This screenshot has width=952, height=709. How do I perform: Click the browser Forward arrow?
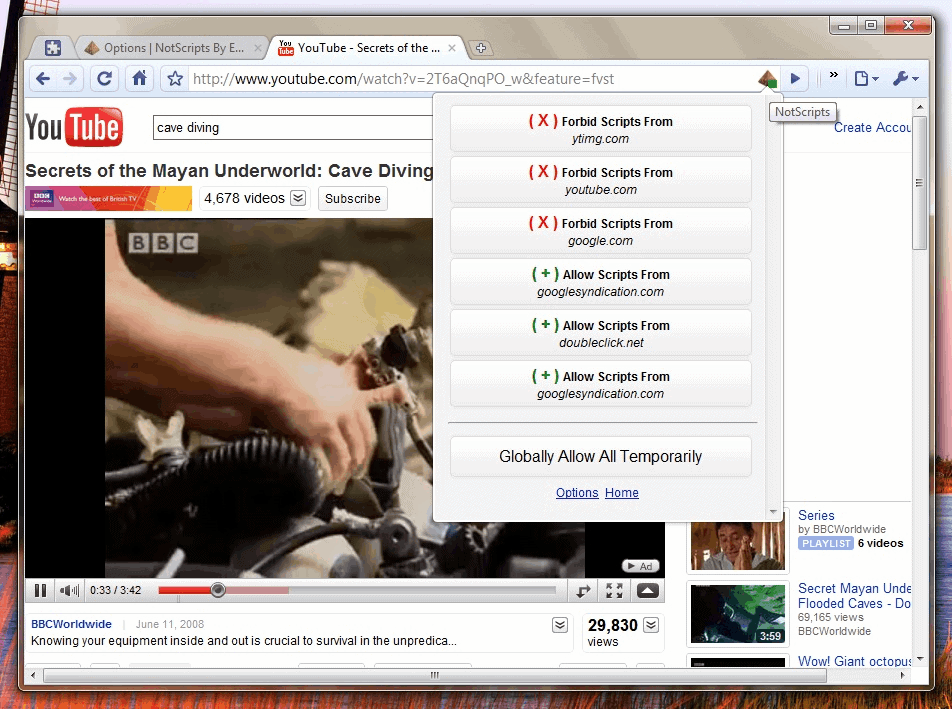pyautogui.click(x=70, y=79)
